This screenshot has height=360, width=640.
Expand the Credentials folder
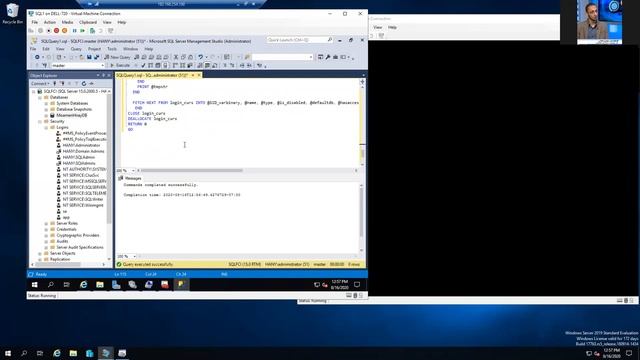coord(46,229)
